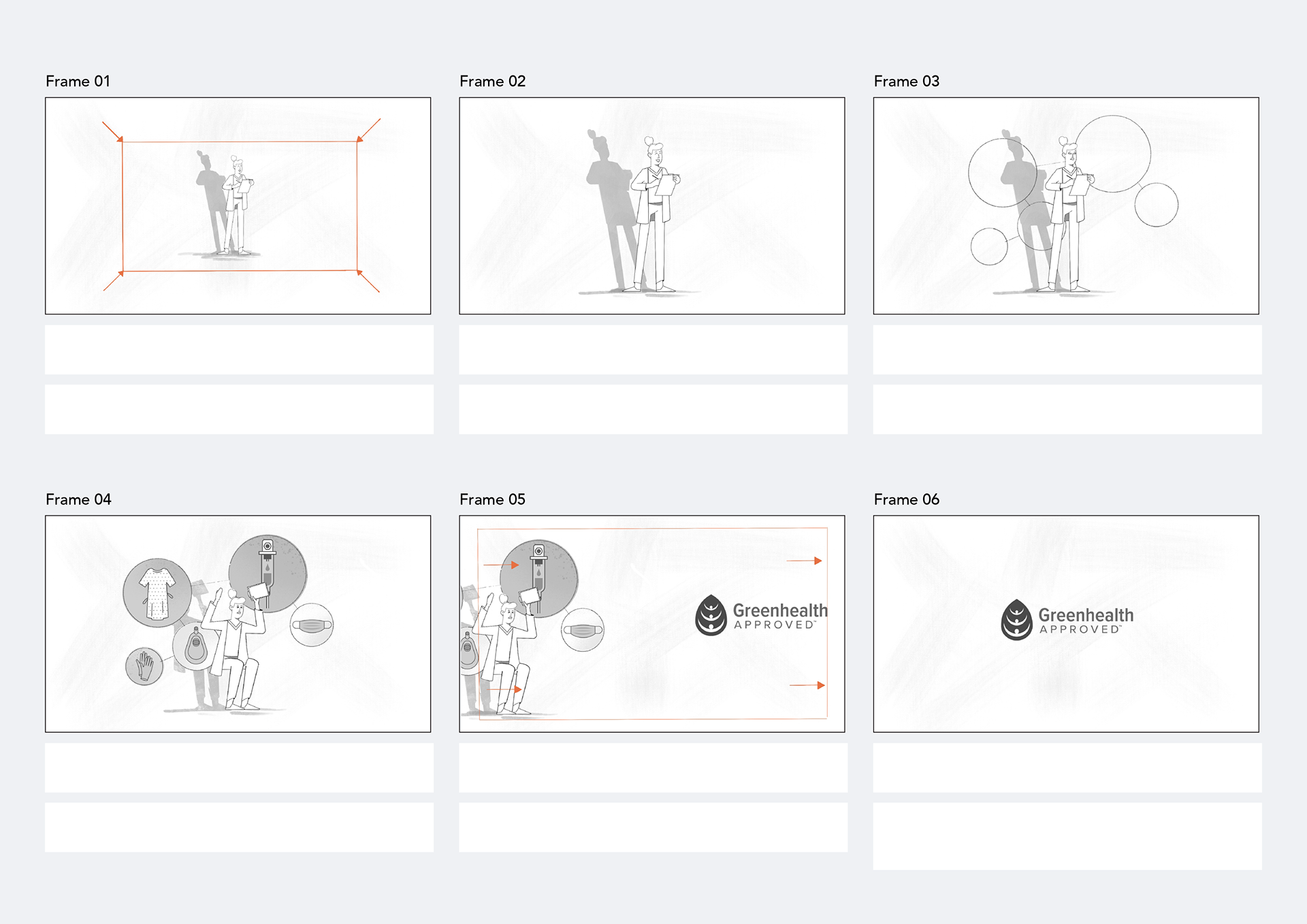This screenshot has width=1307, height=924.
Task: Click the Frame 05 label
Action: pos(492,499)
